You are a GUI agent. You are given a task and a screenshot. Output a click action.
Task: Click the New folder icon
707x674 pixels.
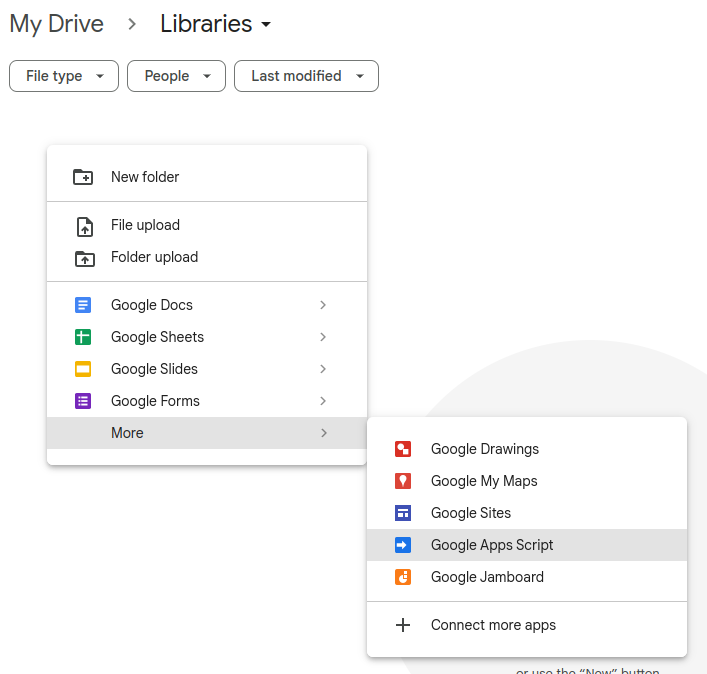coord(83,177)
